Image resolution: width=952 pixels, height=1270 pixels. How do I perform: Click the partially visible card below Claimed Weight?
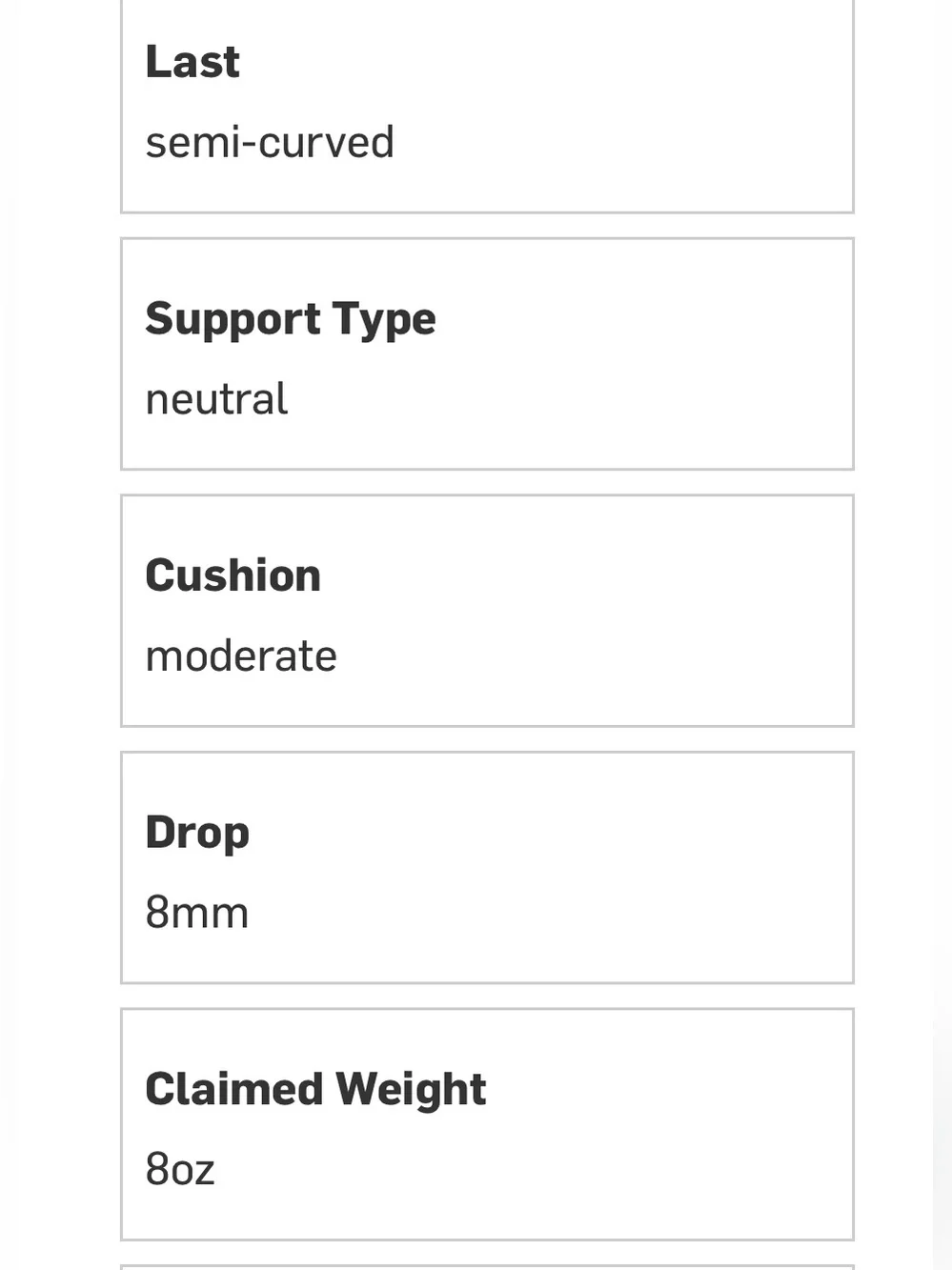487,1267
